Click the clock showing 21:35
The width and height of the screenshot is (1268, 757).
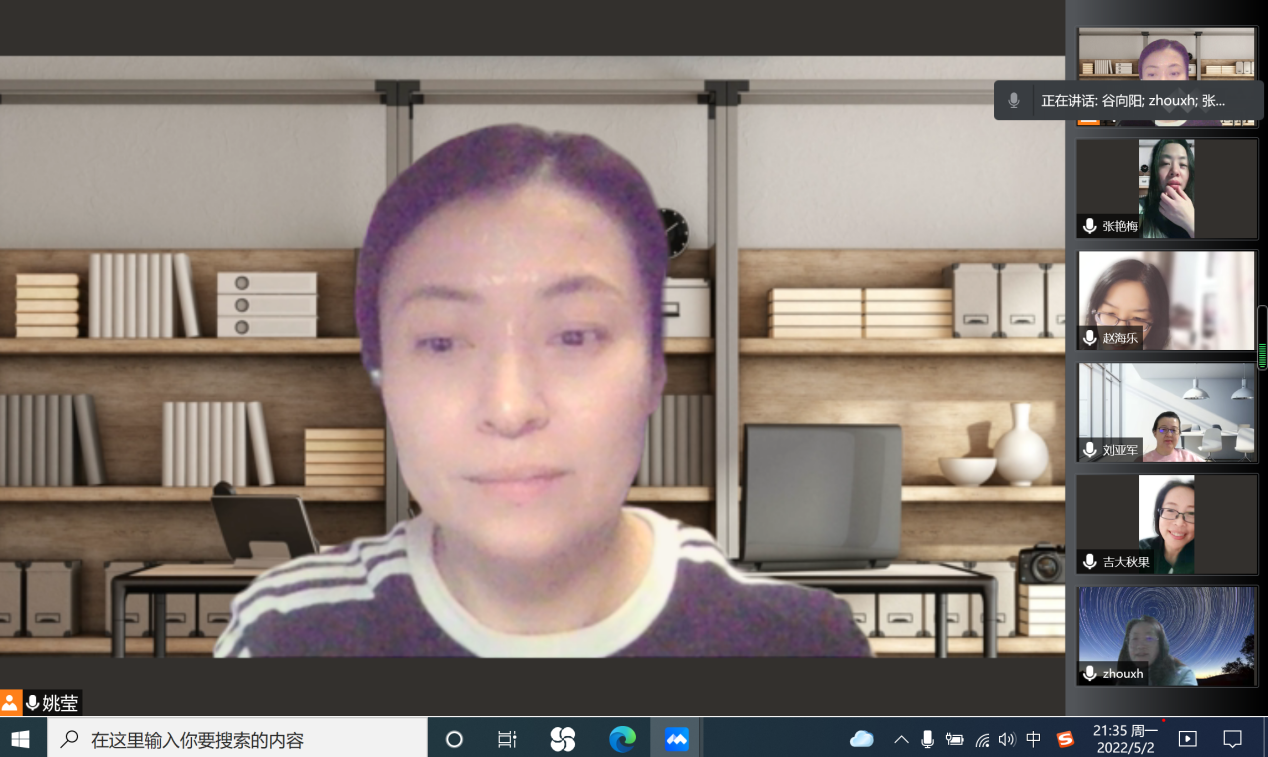1124,739
